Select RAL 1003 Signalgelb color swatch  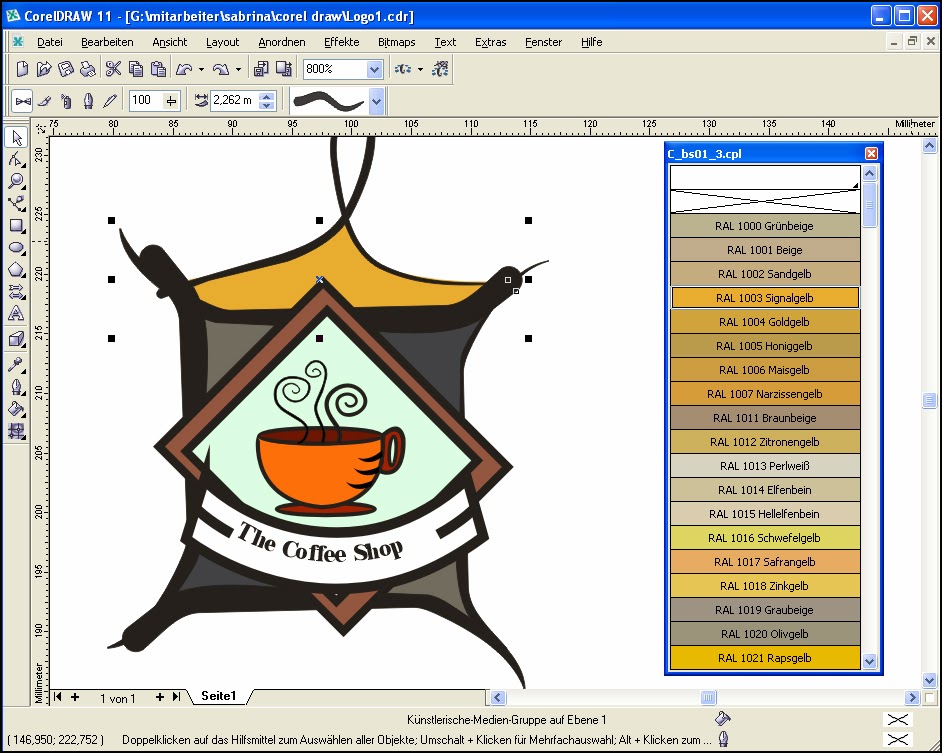coord(764,297)
